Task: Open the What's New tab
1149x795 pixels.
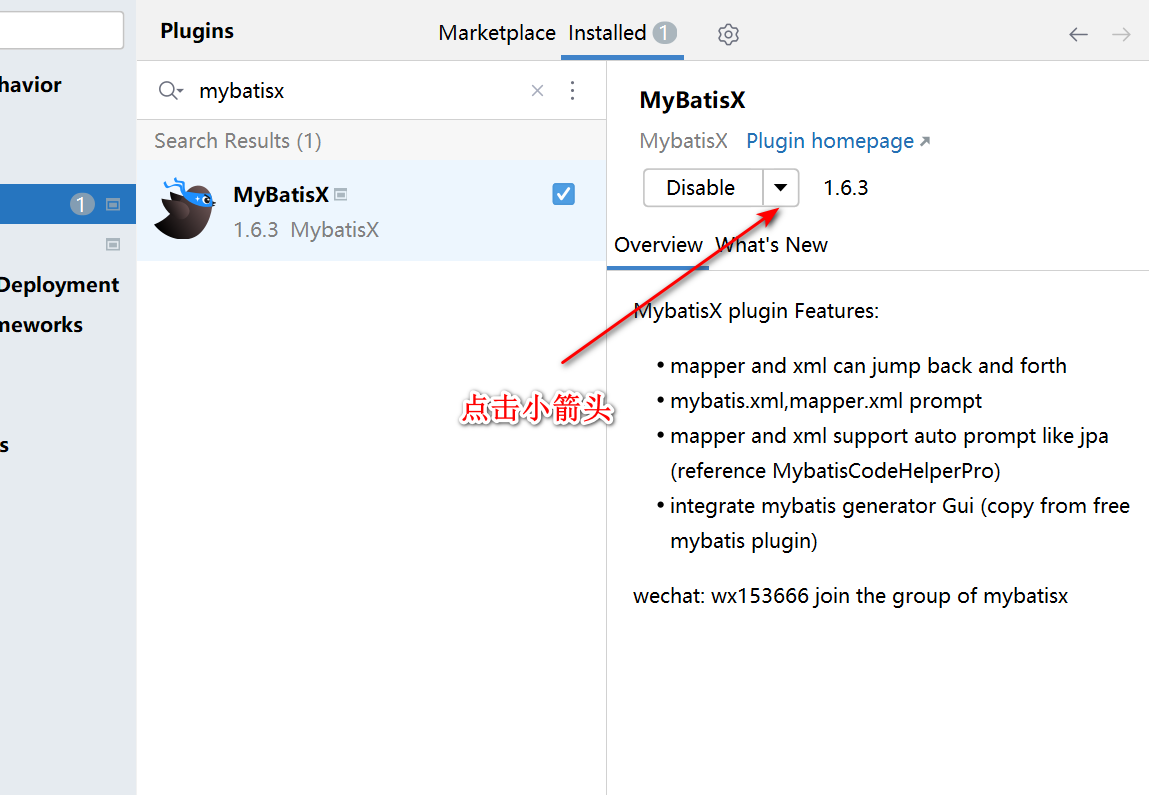Action: [x=772, y=245]
